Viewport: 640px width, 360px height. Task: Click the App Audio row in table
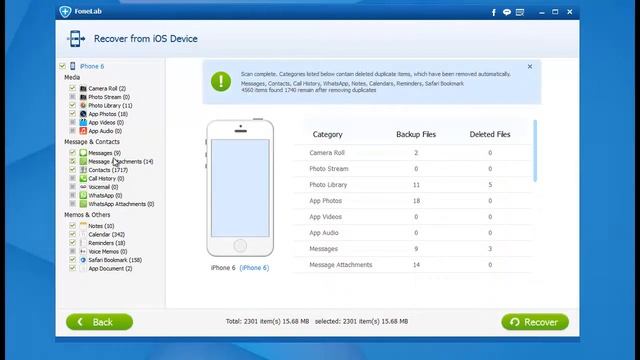(413, 233)
